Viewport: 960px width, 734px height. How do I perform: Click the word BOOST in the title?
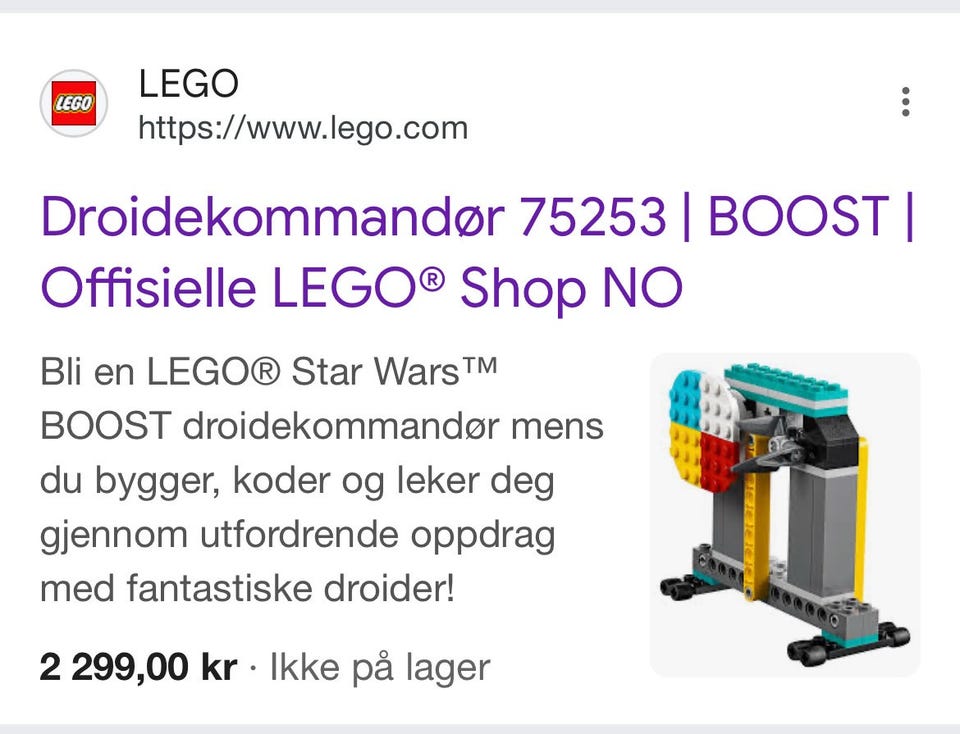[798, 215]
